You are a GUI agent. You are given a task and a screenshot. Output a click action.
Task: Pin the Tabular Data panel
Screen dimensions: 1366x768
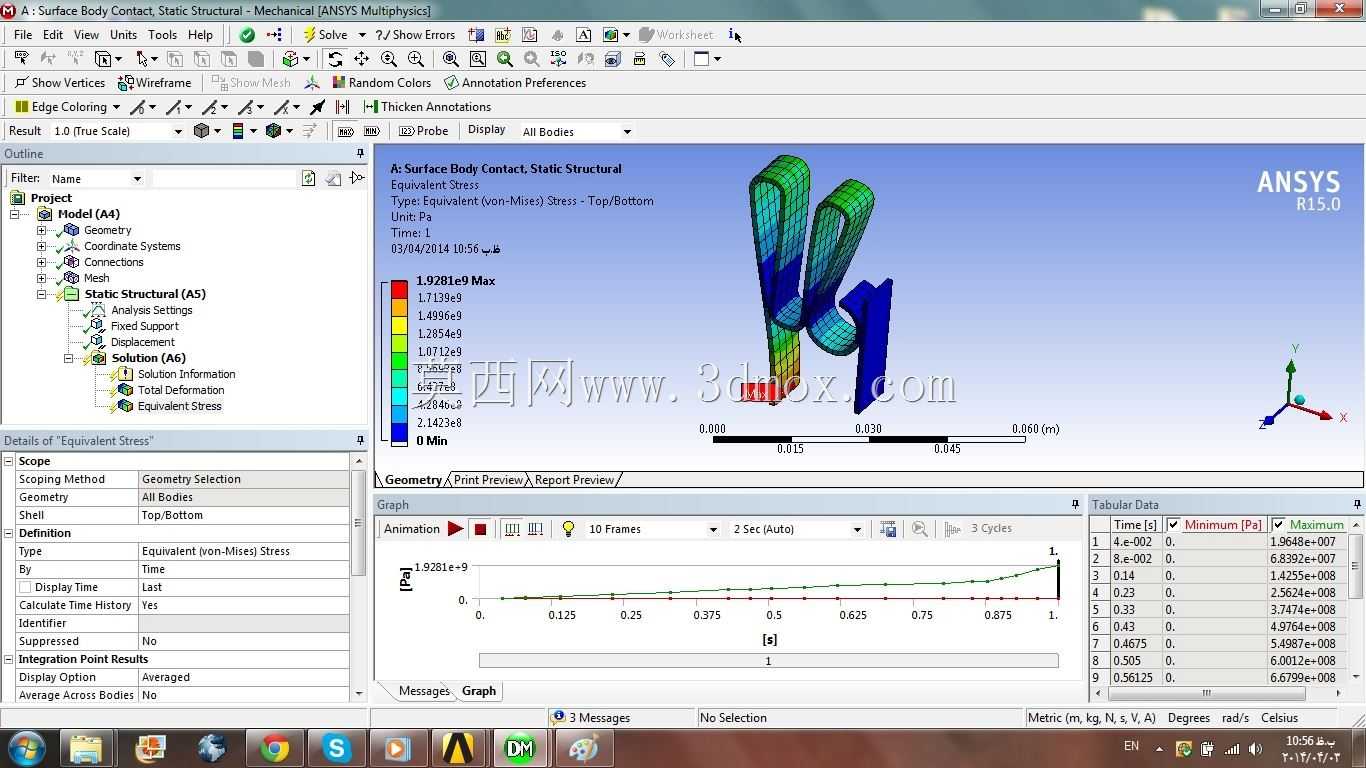(1357, 505)
